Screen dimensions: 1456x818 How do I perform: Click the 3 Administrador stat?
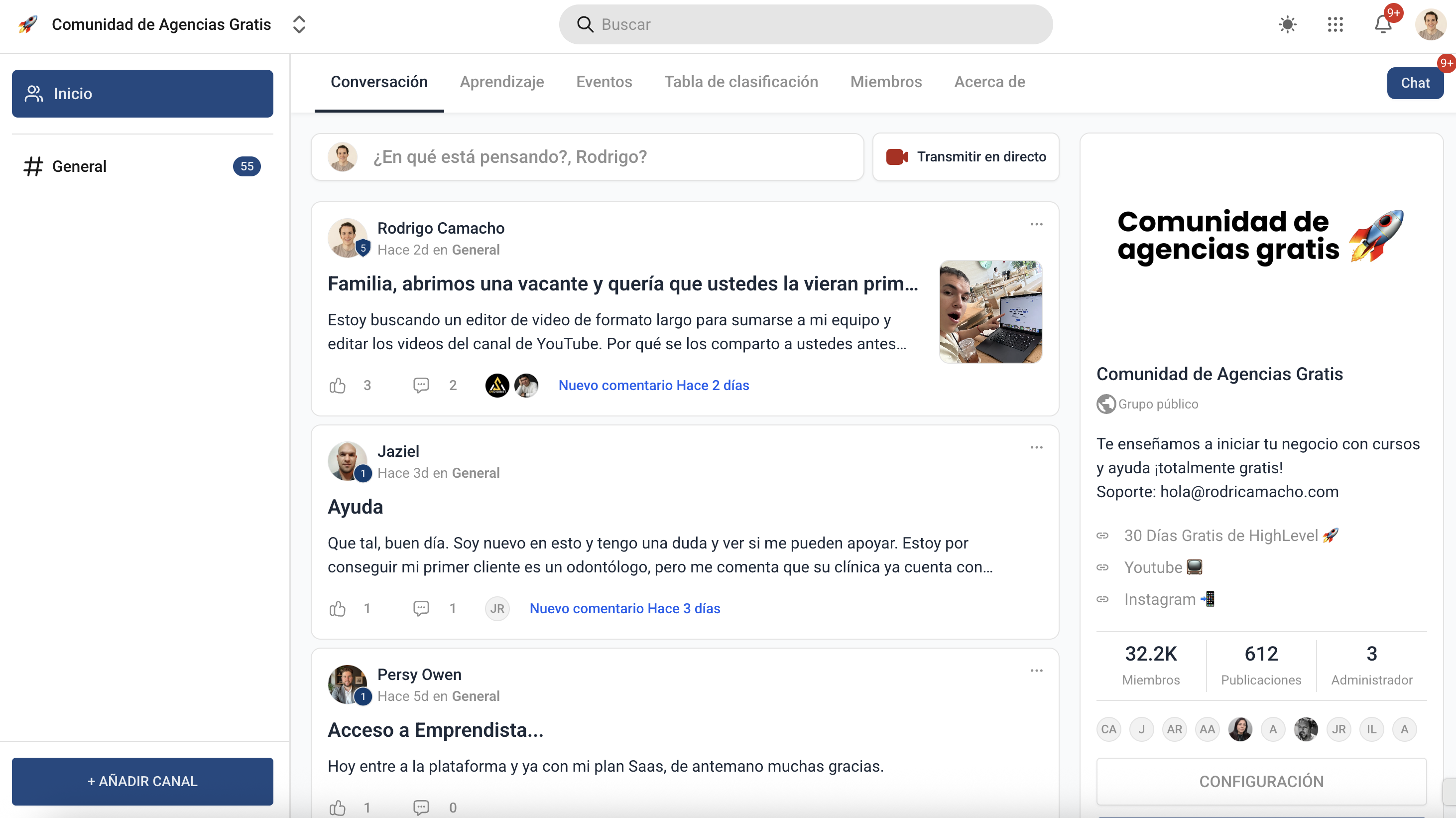tap(1372, 666)
